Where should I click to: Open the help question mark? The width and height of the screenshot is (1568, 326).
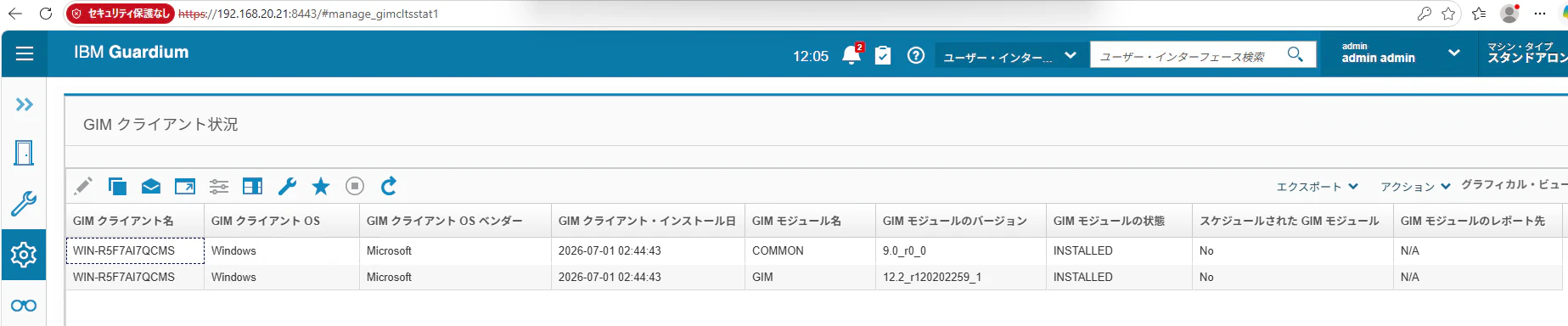tap(916, 55)
